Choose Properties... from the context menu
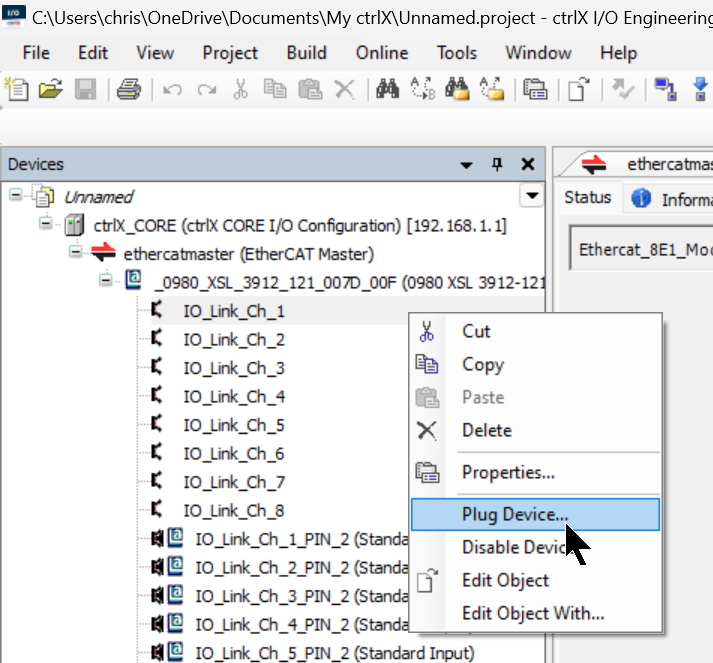Image resolution: width=713 pixels, height=663 pixels. 535,472
